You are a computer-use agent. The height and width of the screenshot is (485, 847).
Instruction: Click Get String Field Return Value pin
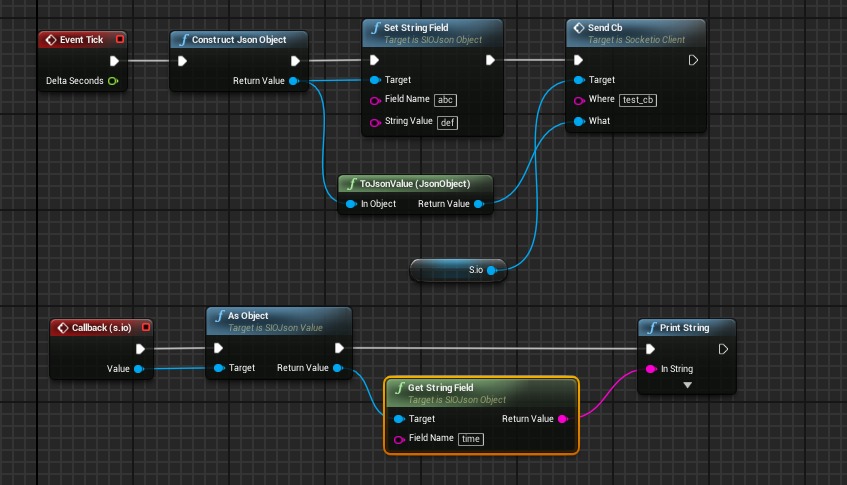562,419
